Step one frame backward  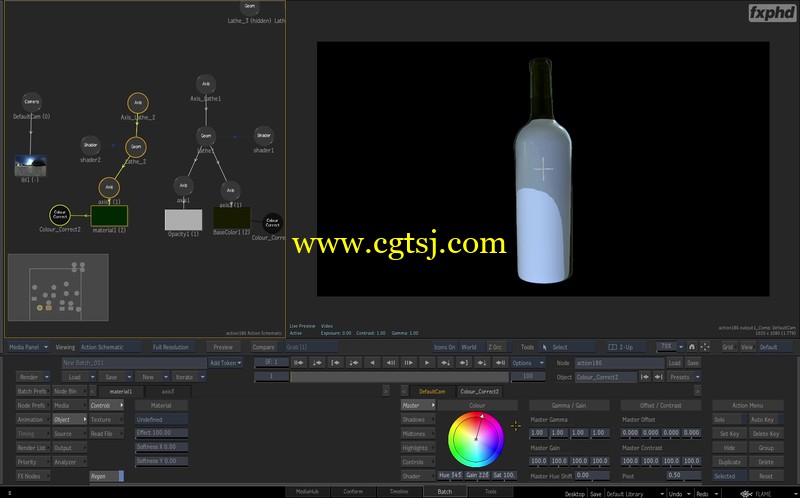coord(391,363)
